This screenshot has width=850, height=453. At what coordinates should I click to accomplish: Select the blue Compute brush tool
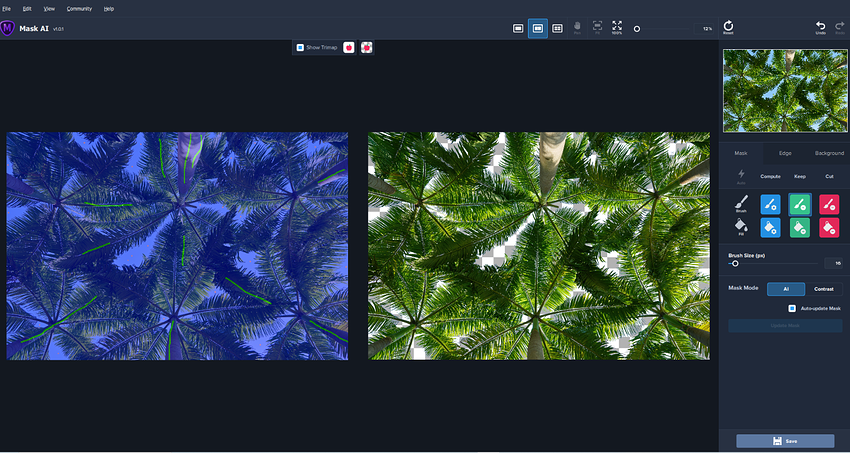pyautogui.click(x=770, y=203)
